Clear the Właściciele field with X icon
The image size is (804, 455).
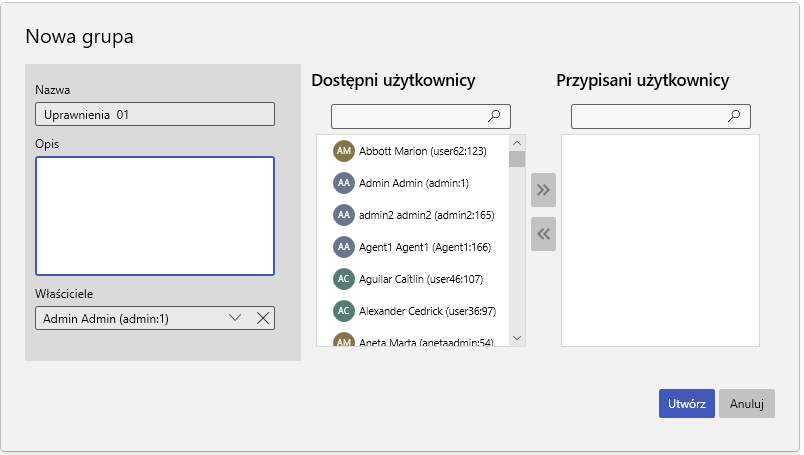click(263, 318)
